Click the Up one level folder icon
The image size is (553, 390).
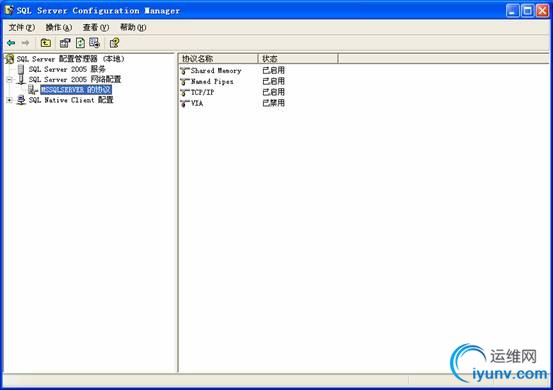pos(45,43)
